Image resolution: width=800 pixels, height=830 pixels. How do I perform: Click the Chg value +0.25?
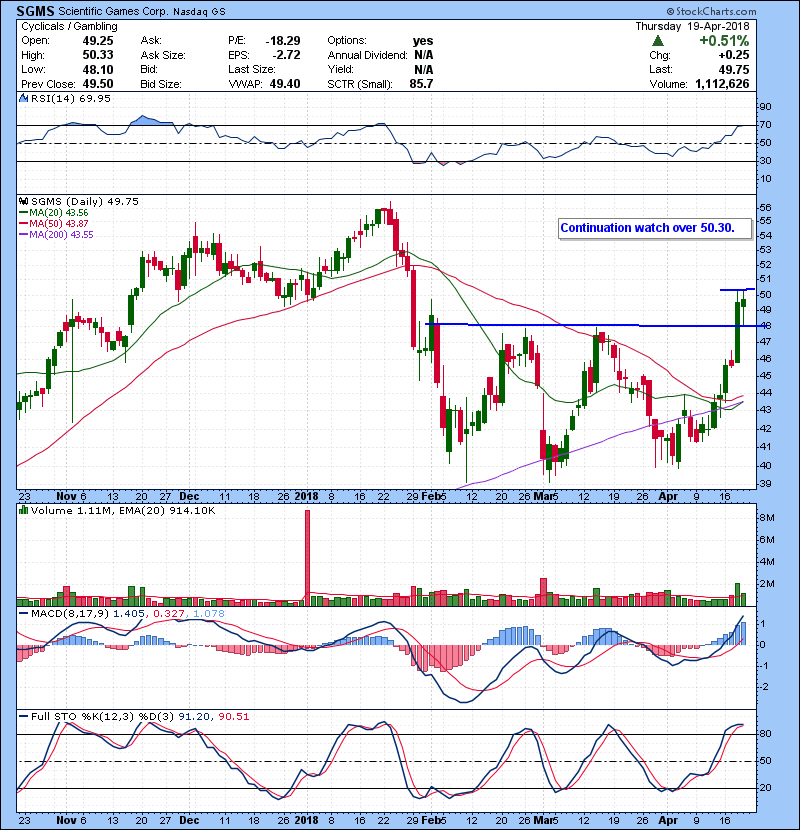point(734,55)
